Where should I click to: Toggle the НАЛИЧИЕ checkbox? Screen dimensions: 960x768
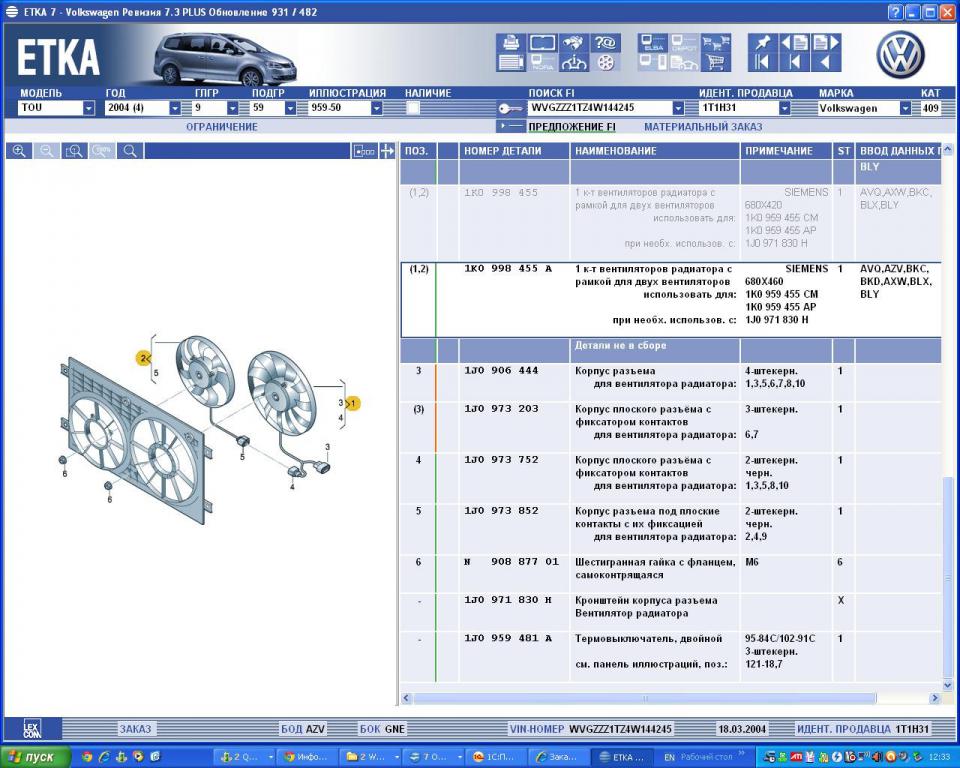pyautogui.click(x=413, y=108)
